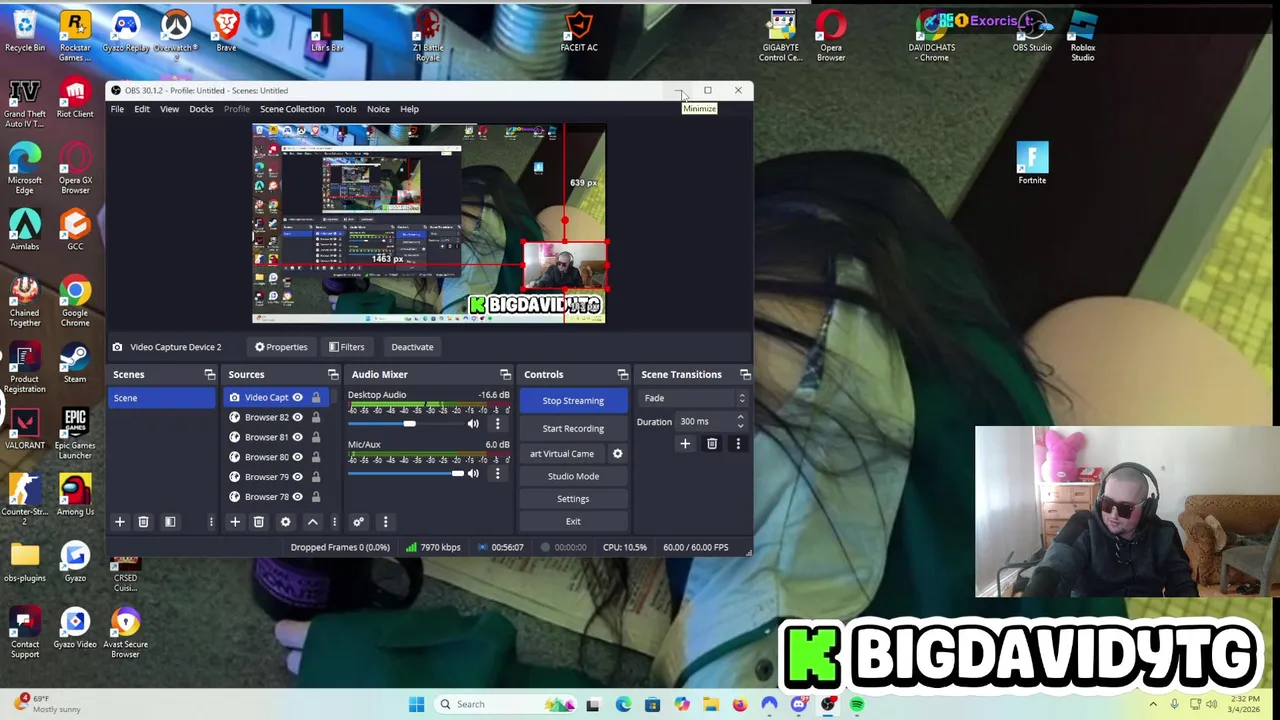Select Browser 81 in Sources list
This screenshot has height=720, width=1280.
click(x=266, y=437)
